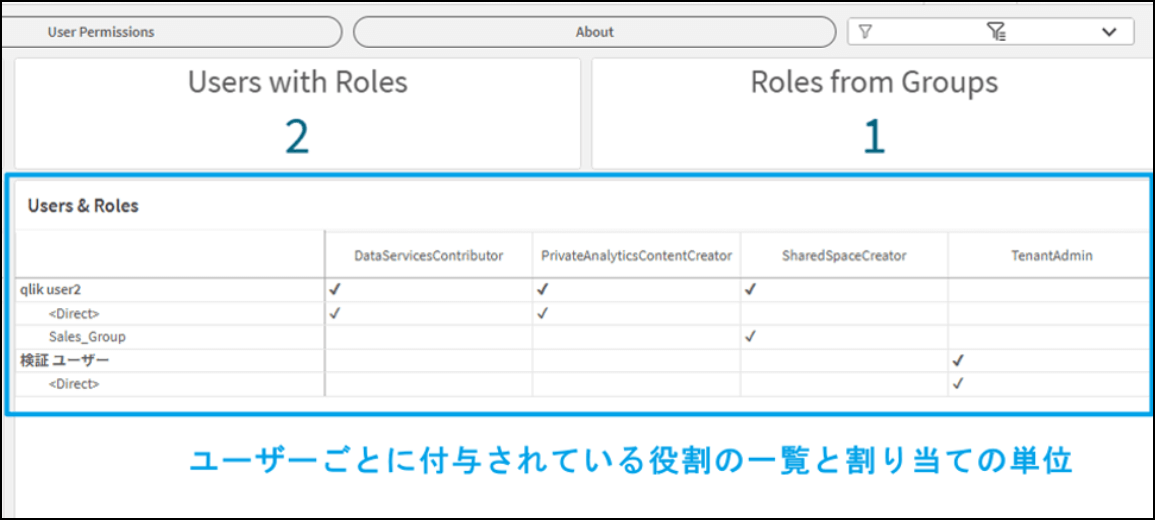Open the User Permissions tab
Image resolution: width=1155 pixels, height=520 pixels.
tap(101, 32)
